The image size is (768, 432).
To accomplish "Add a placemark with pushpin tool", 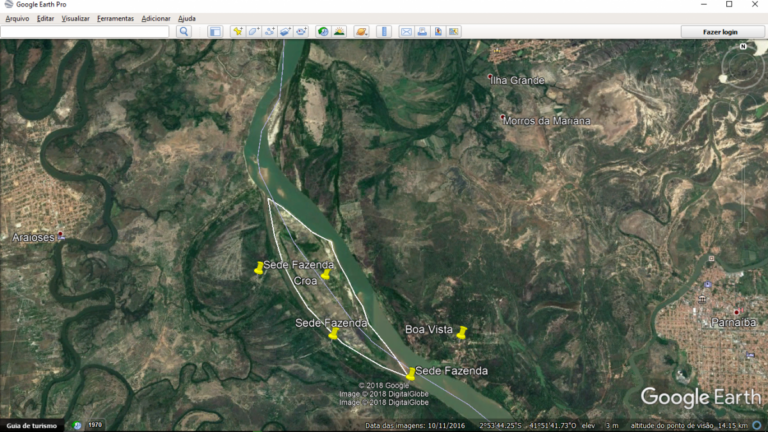I will 238,32.
